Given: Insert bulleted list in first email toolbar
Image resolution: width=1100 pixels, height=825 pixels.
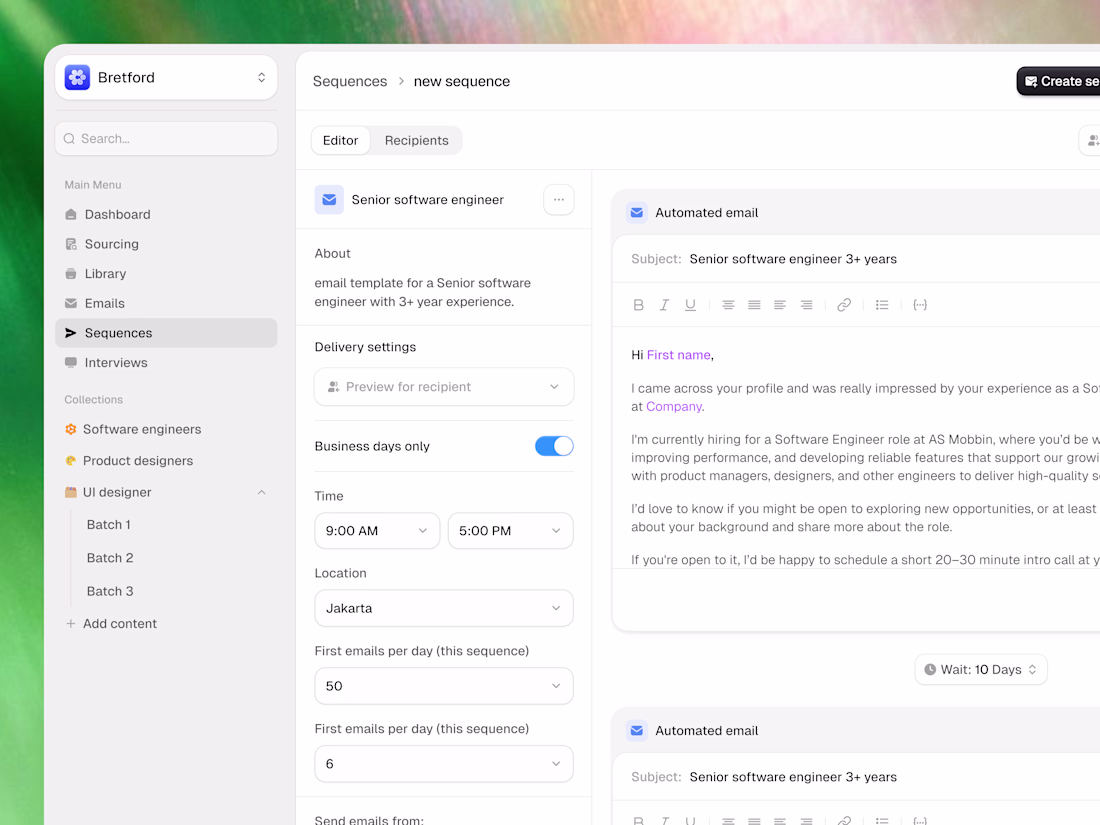Looking at the screenshot, I should 883,305.
